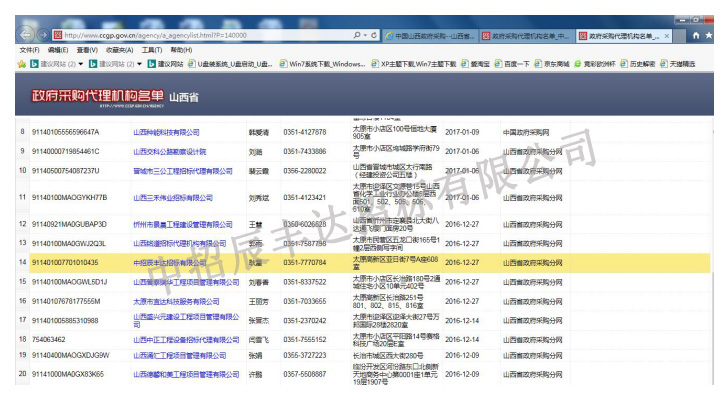Select the highlighted code 911401007701010435
Image resolution: width=728 pixels, height=409 pixels.
[x=65, y=263]
